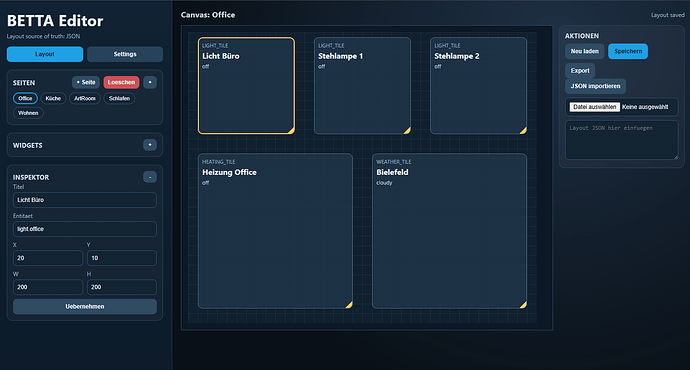This screenshot has width=690, height=370.
Task: Click the Export button
Action: (x=580, y=70)
